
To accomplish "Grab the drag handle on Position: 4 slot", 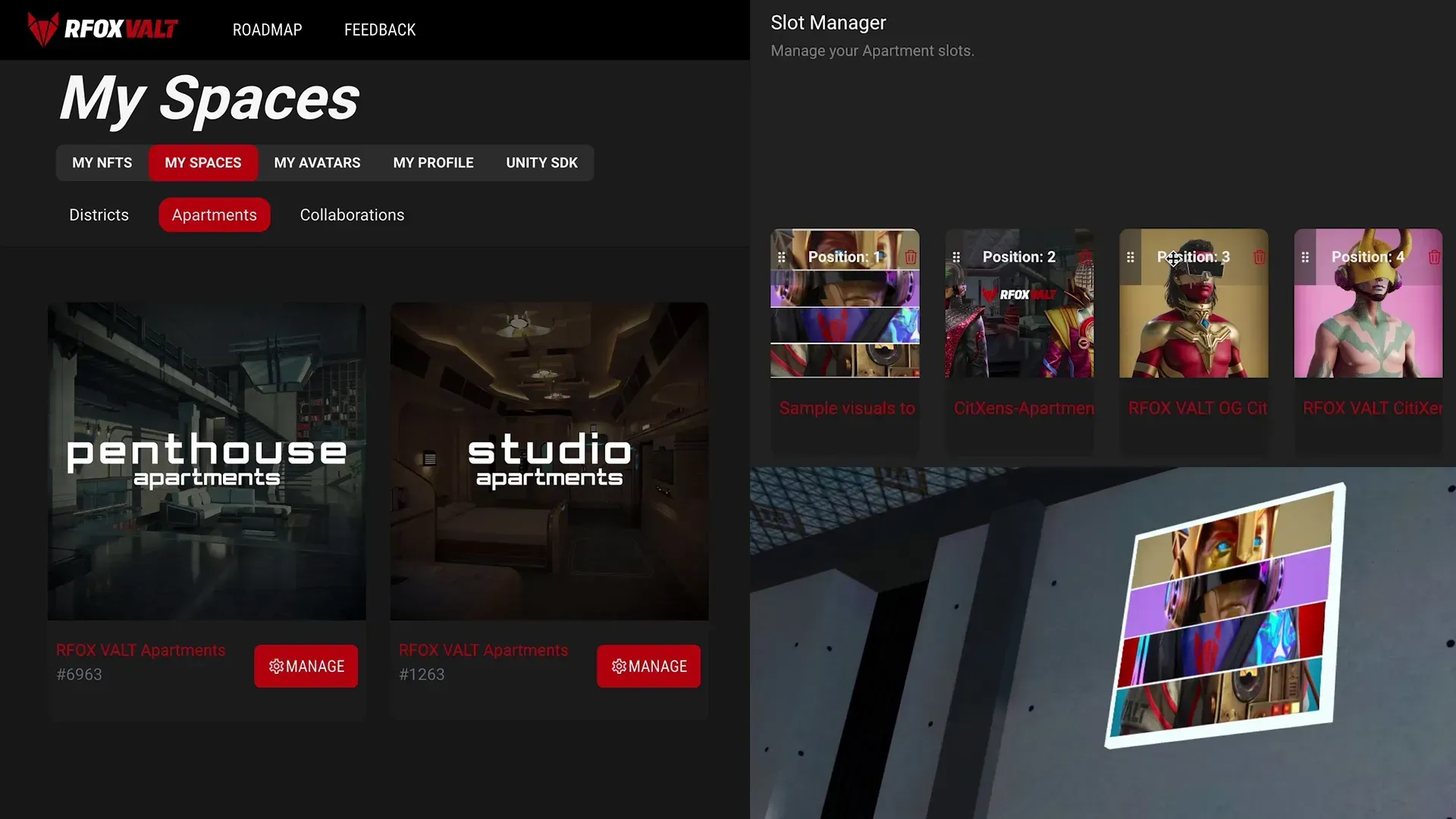I will coord(1305,257).
